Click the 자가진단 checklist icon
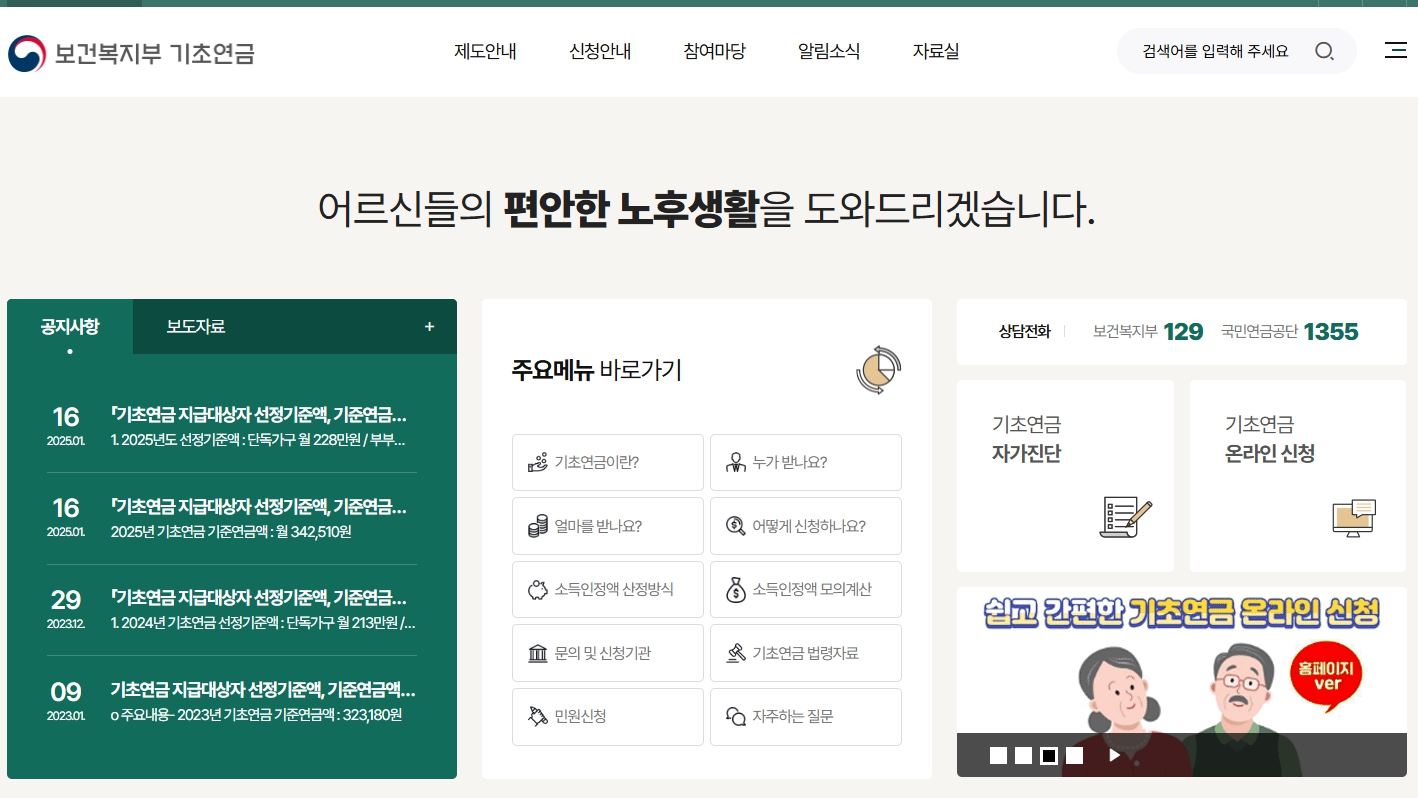The height and width of the screenshot is (798, 1418). click(1125, 517)
